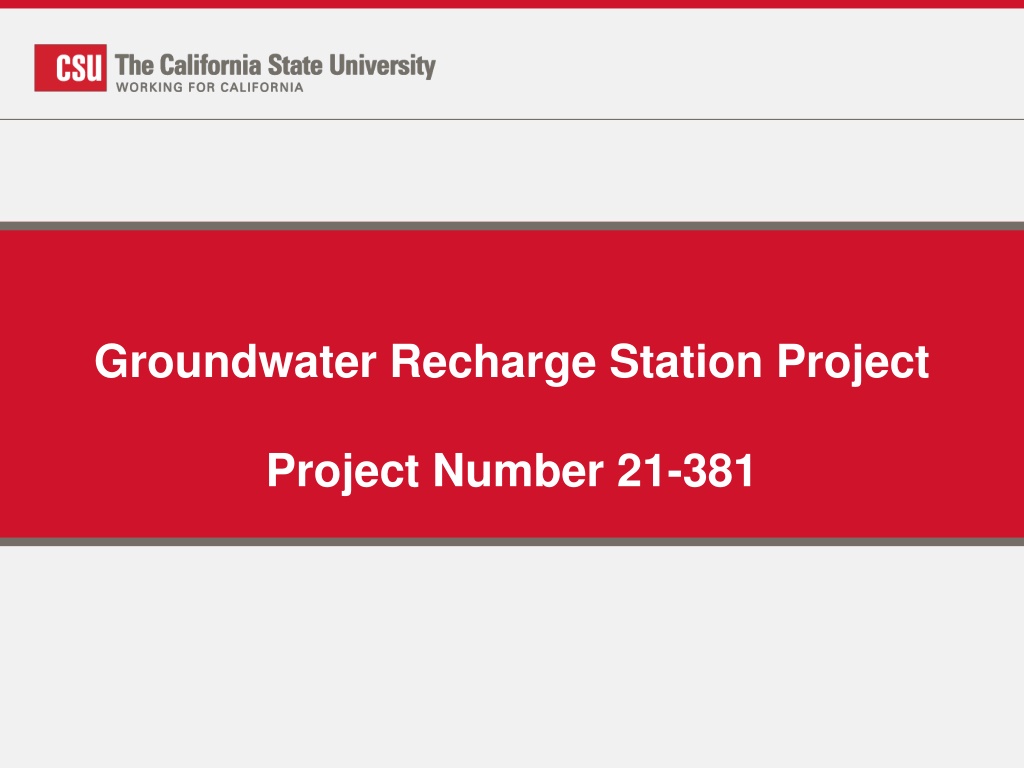Click the gray stripe beneath the red banner

click(x=512, y=541)
